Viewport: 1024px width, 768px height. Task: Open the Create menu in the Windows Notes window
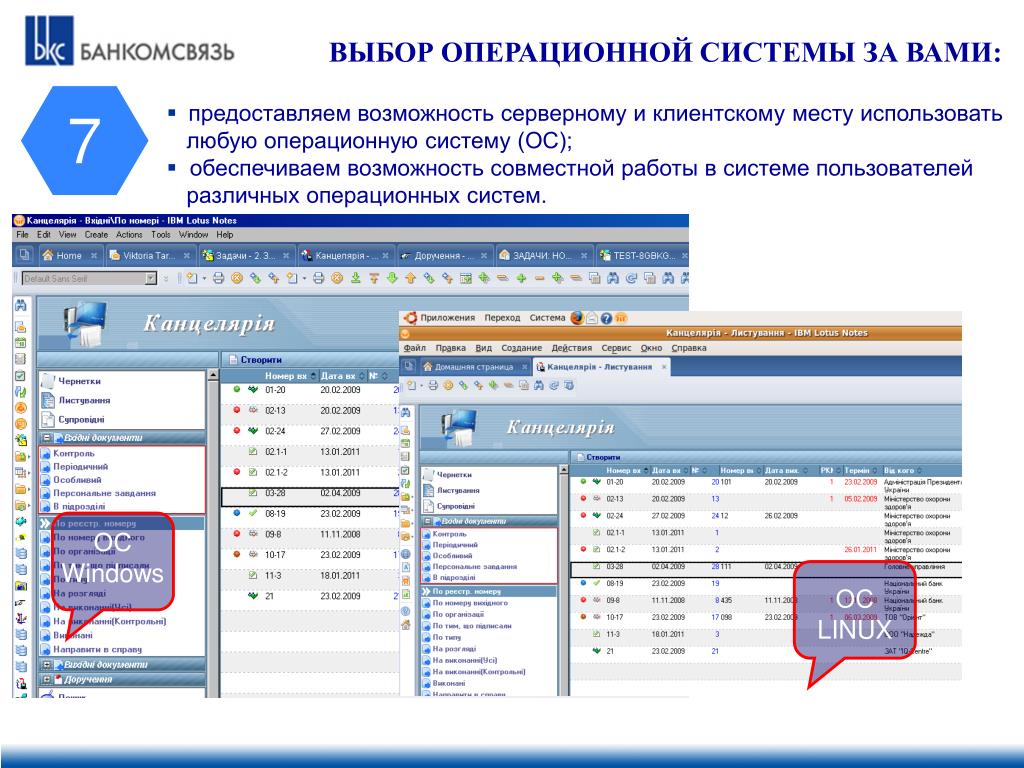[96, 234]
